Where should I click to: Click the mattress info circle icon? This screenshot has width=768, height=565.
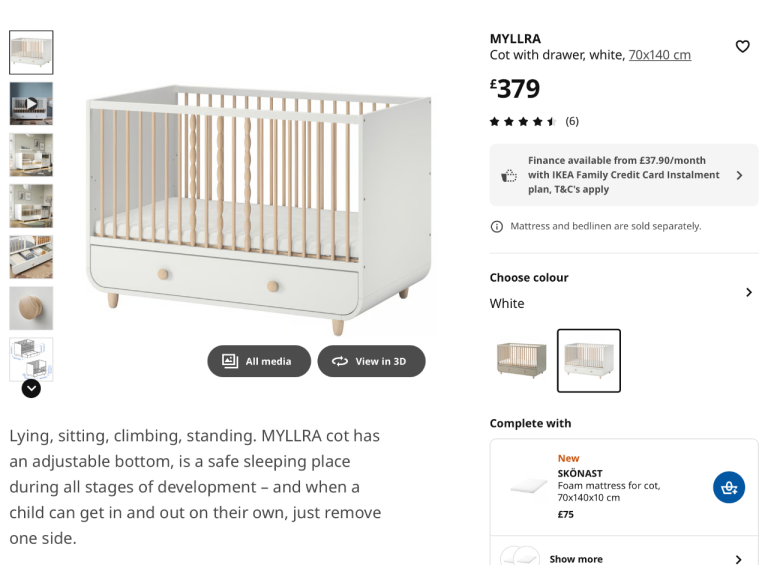pyautogui.click(x=497, y=226)
